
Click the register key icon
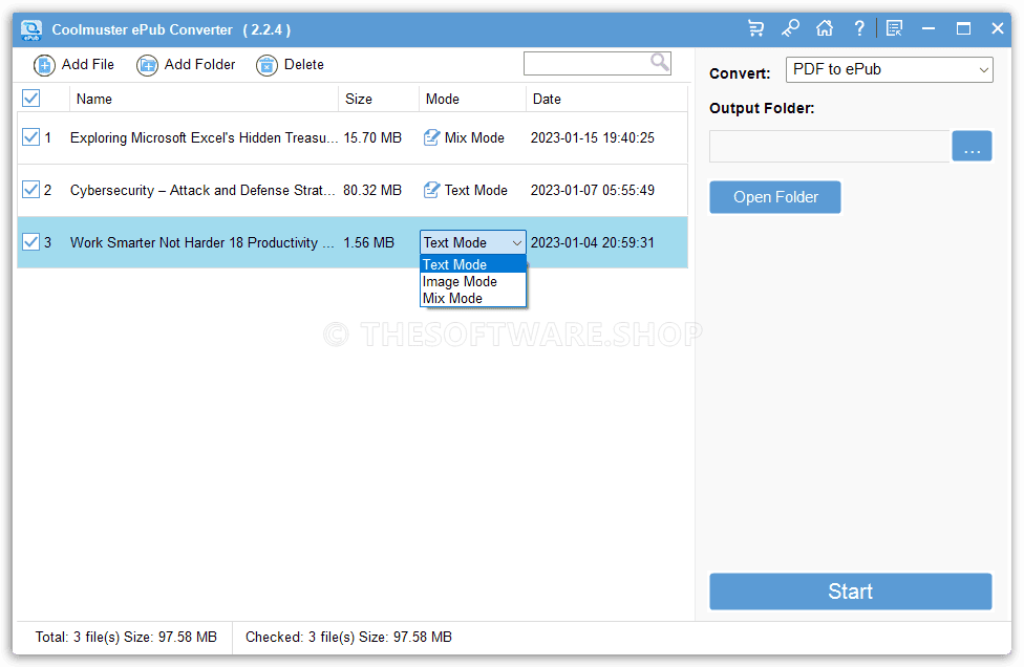790,29
